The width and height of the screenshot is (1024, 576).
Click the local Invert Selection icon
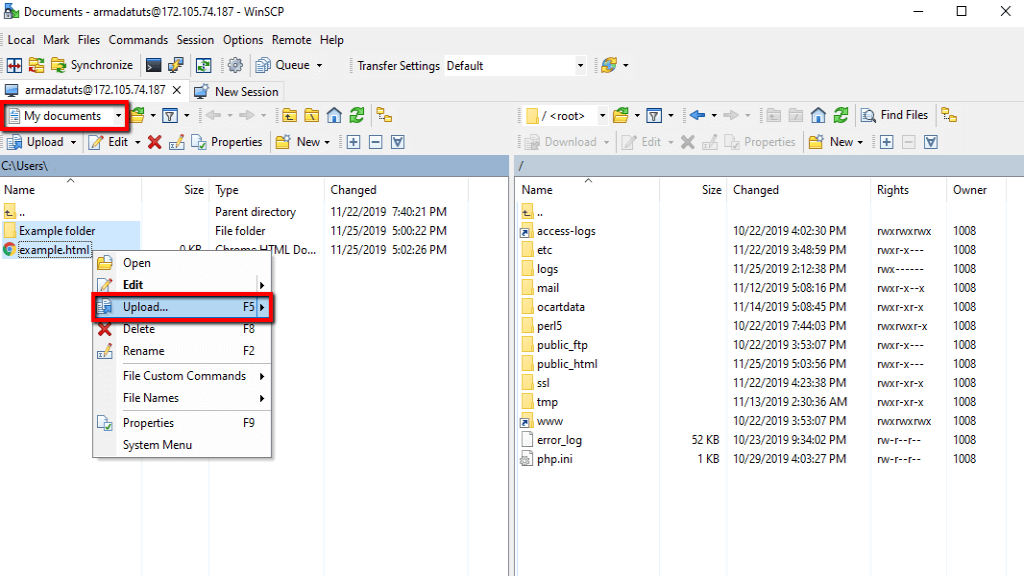click(x=398, y=142)
